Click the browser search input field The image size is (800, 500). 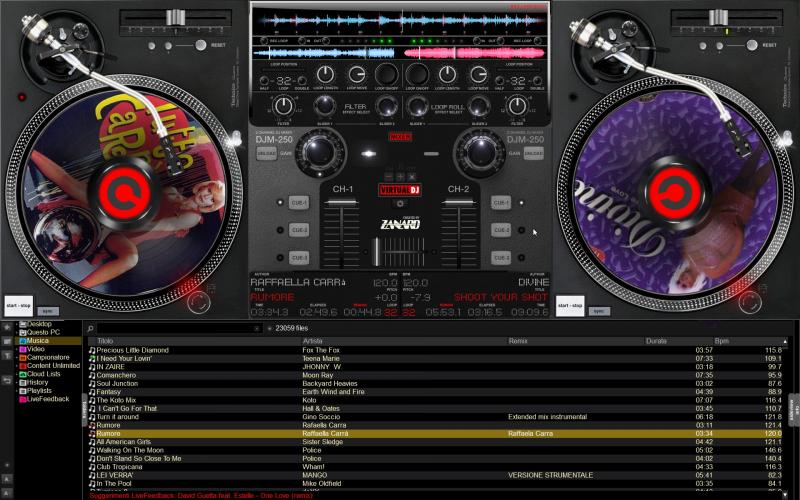[x=179, y=328]
